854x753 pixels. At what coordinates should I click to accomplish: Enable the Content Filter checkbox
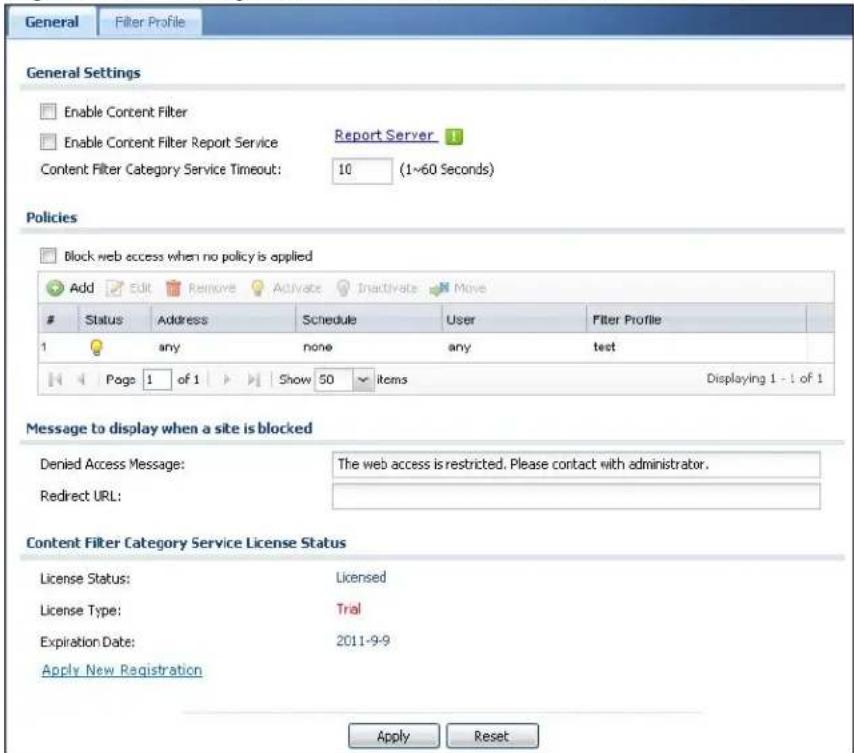48,112
